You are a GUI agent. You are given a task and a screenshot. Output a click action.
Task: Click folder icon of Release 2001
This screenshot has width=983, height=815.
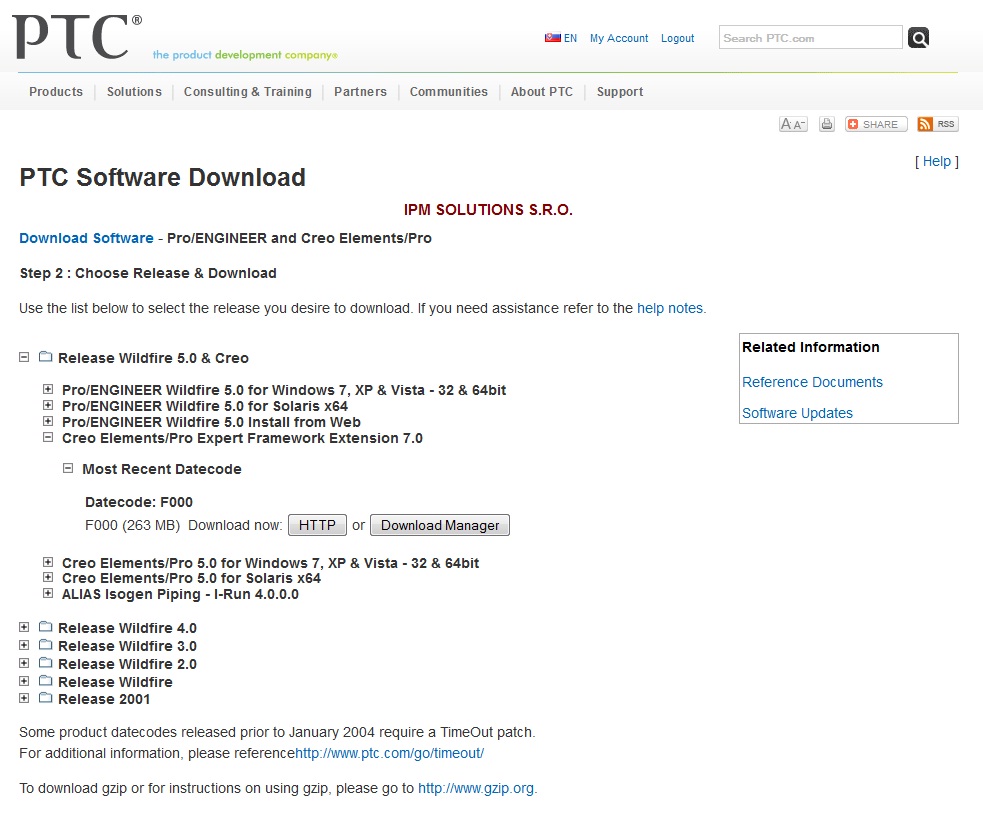point(45,698)
